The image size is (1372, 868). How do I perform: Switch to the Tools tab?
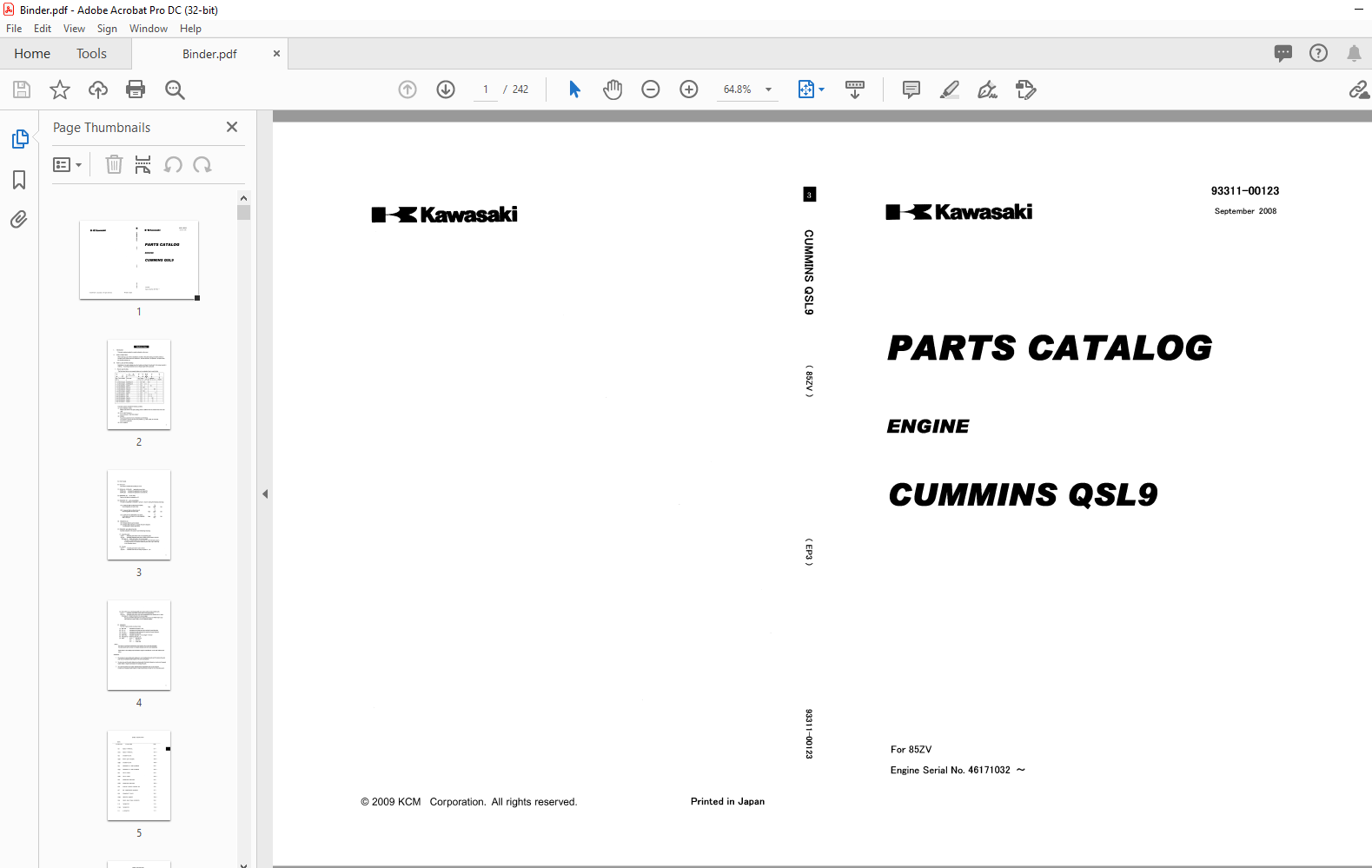(x=91, y=54)
